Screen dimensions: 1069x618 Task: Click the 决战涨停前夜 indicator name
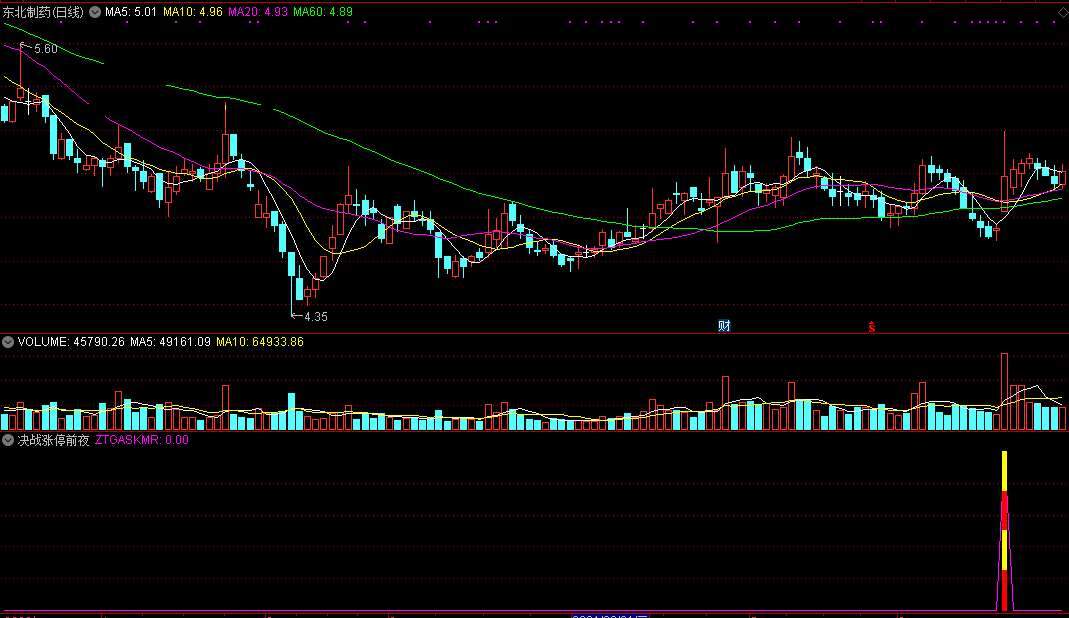click(54, 440)
